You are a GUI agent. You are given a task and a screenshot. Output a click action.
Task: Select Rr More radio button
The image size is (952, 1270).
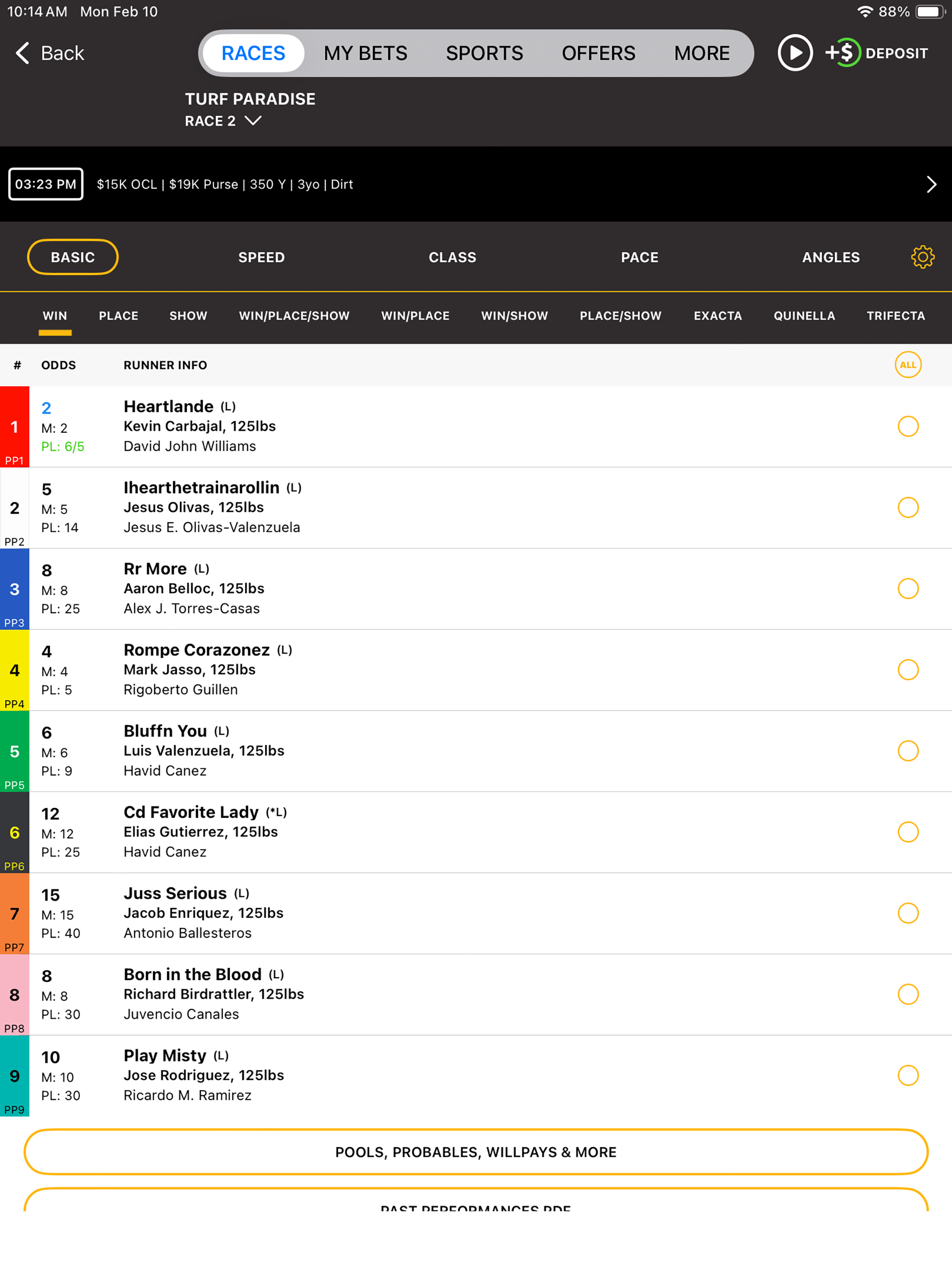908,588
